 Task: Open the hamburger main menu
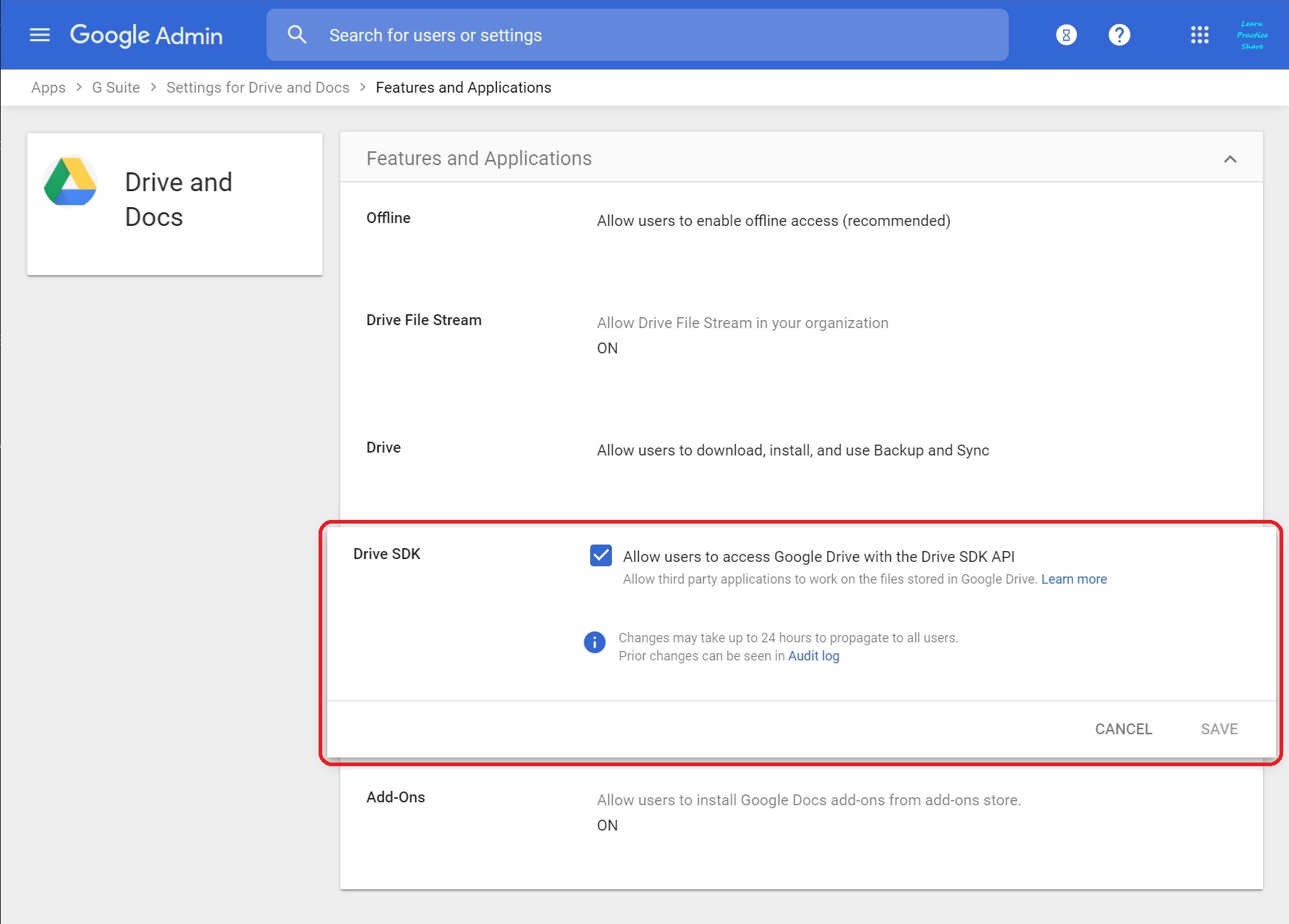(x=40, y=35)
